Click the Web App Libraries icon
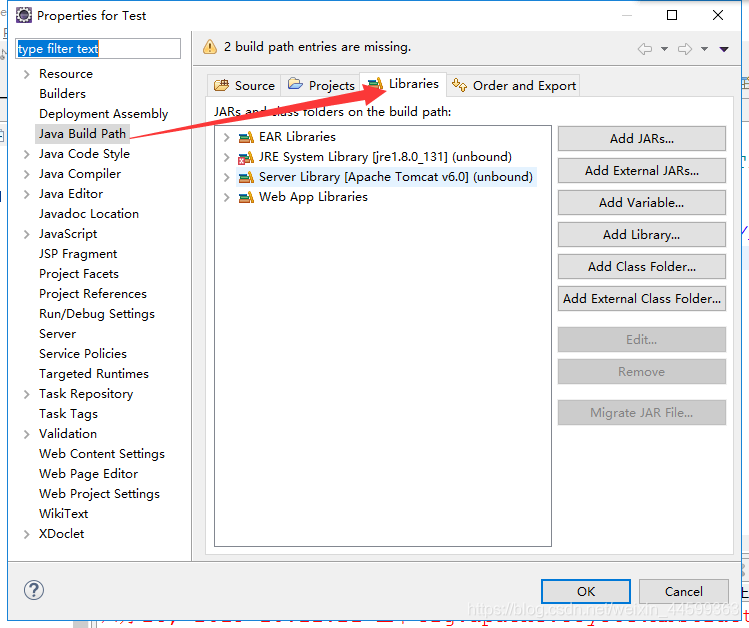The image size is (749, 628). [x=246, y=197]
